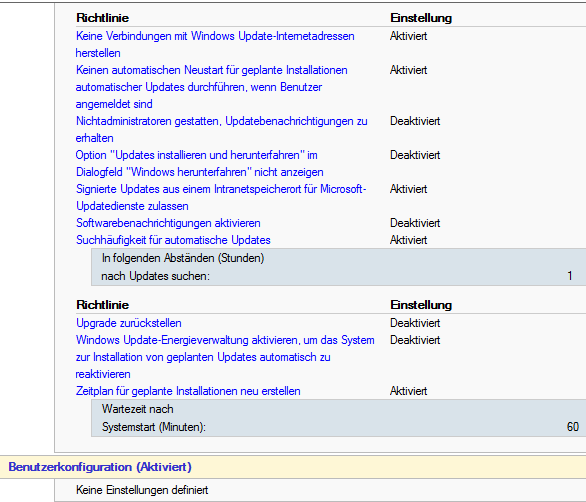Click 'Softwarebenachrichtigungen aktivieren' policy link

coord(168,223)
